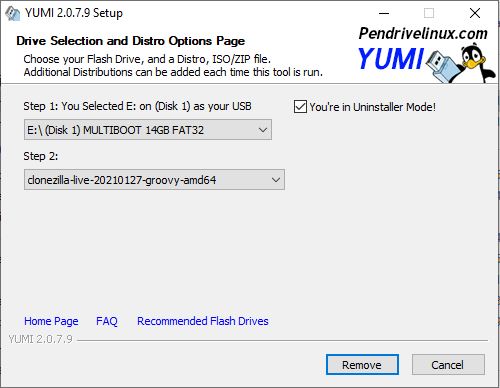Click 'Choose your Flash Drive' instruction line
Viewport: 500px width, 388px height.
pos(147,59)
